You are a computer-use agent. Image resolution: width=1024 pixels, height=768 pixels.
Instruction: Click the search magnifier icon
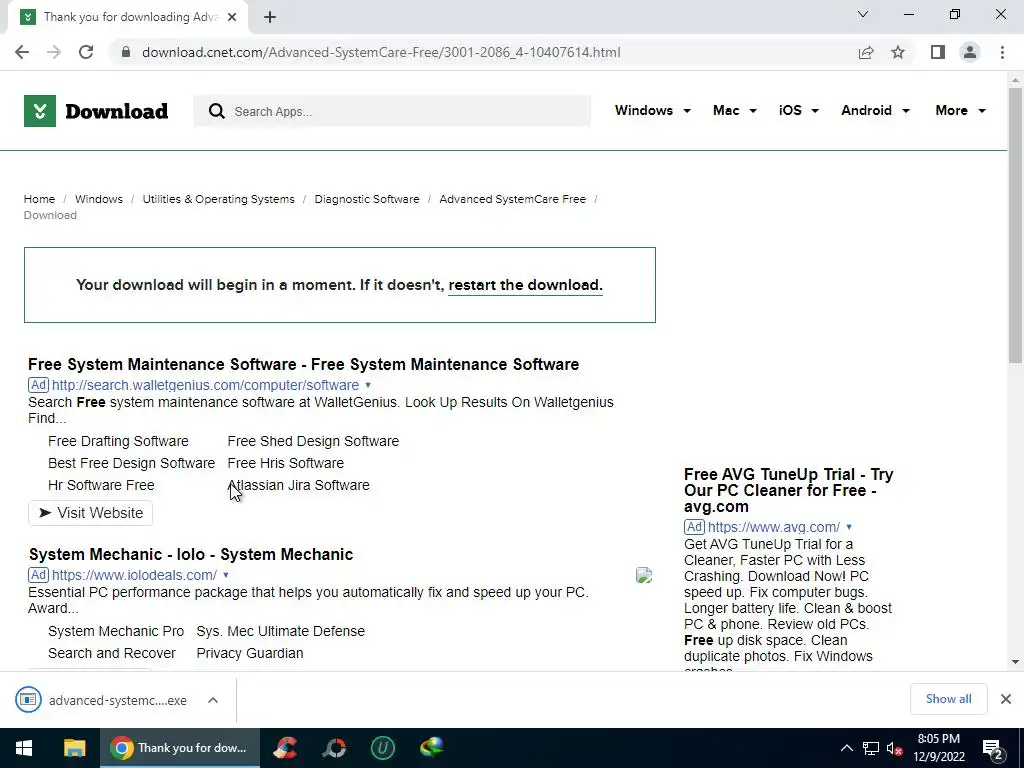(217, 111)
